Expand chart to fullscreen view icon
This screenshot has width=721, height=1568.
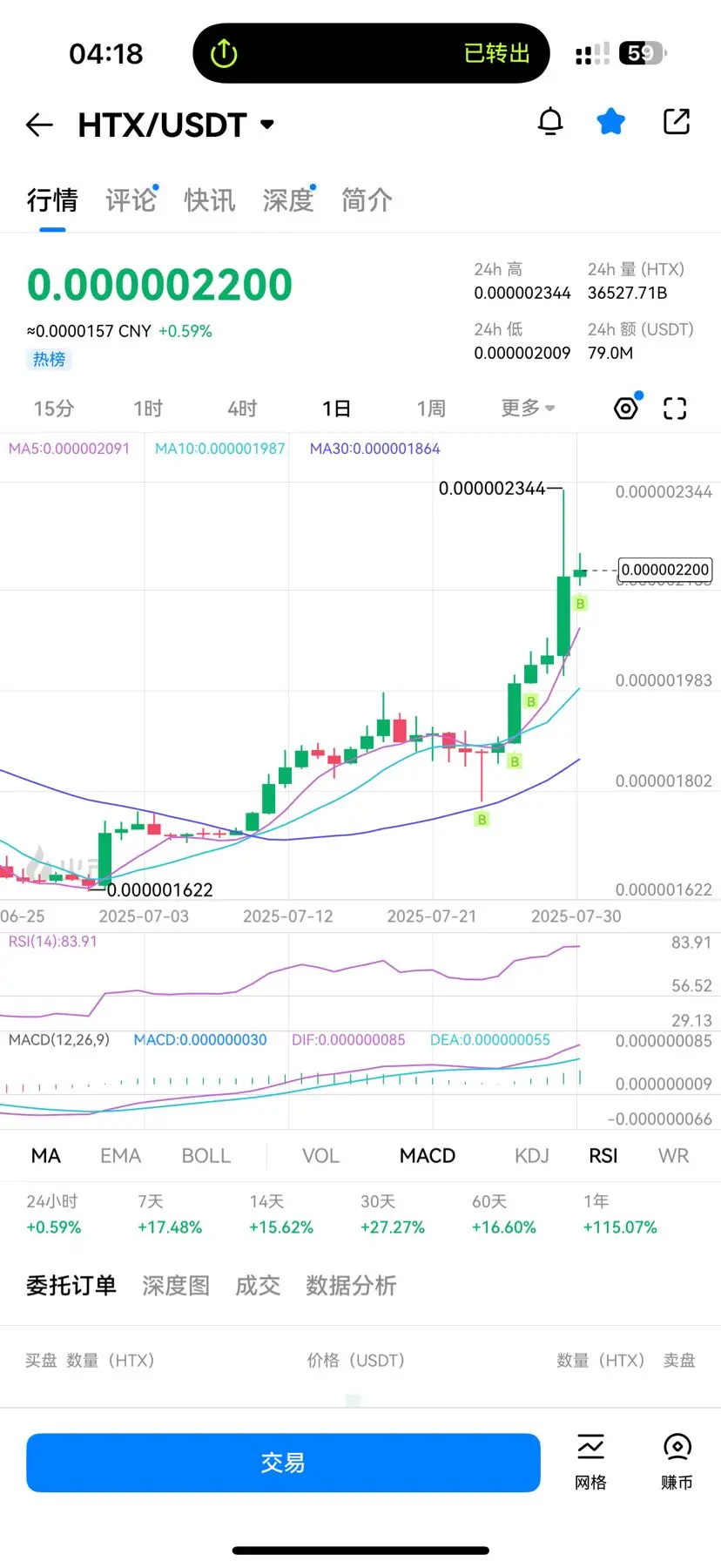point(675,408)
